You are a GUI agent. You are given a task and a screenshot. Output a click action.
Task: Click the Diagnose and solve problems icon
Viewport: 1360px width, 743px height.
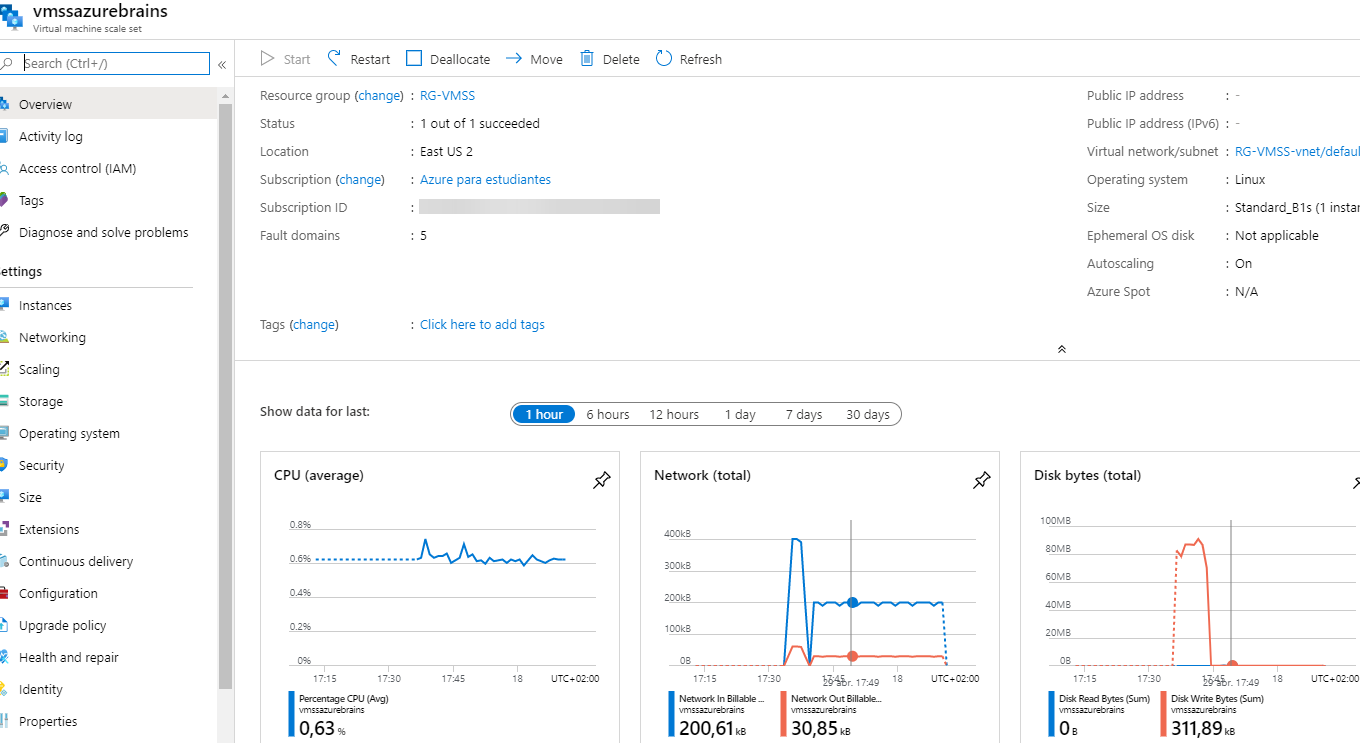click(x=4, y=232)
